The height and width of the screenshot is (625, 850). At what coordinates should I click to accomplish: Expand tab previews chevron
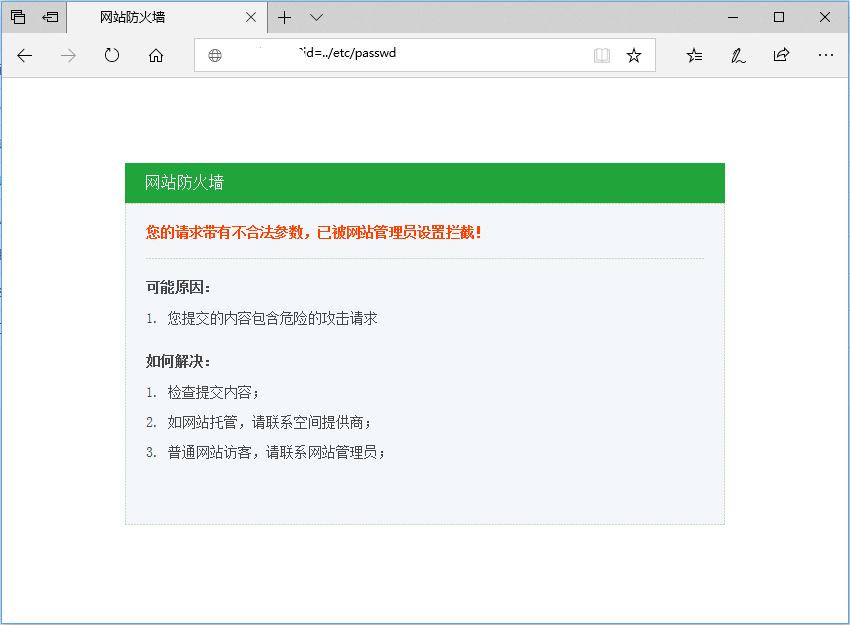click(x=317, y=17)
